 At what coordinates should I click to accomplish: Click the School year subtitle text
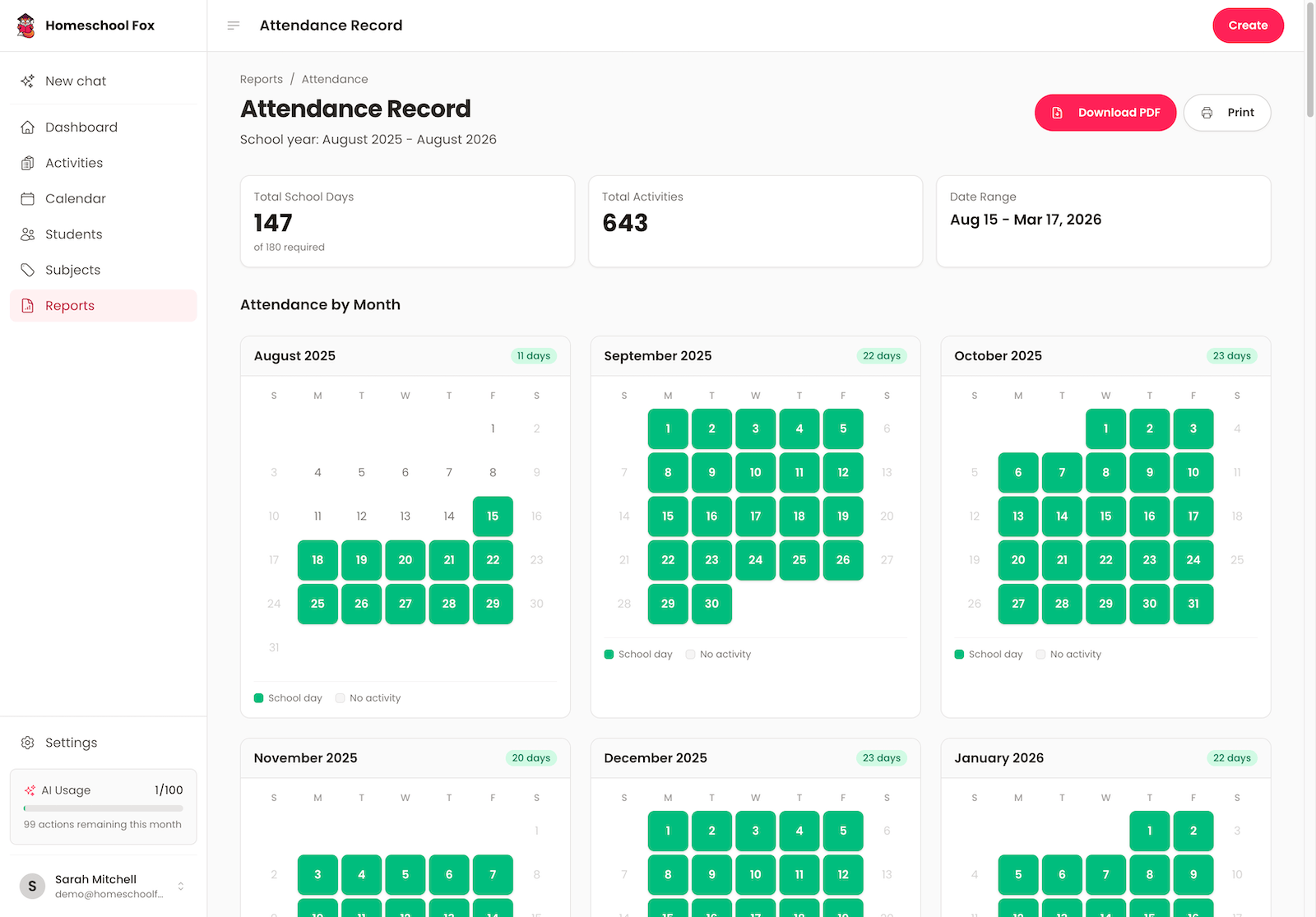[x=368, y=140]
